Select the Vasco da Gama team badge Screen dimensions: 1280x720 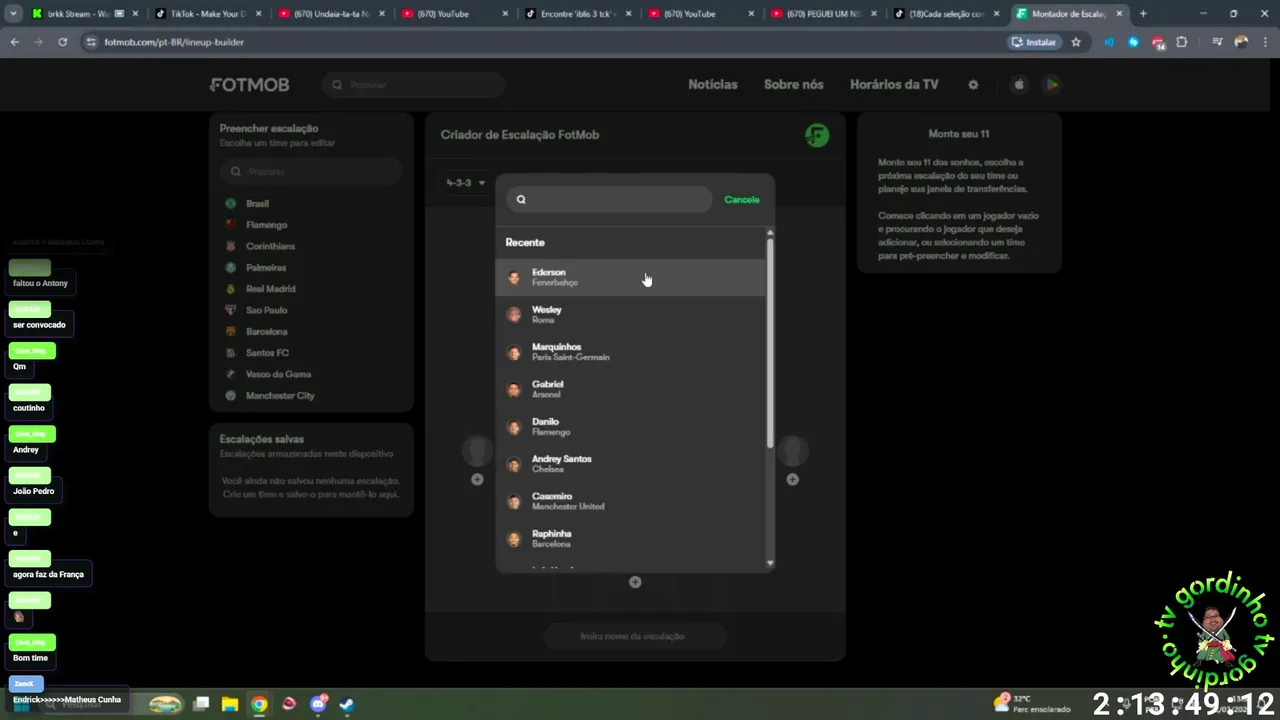pos(231,374)
